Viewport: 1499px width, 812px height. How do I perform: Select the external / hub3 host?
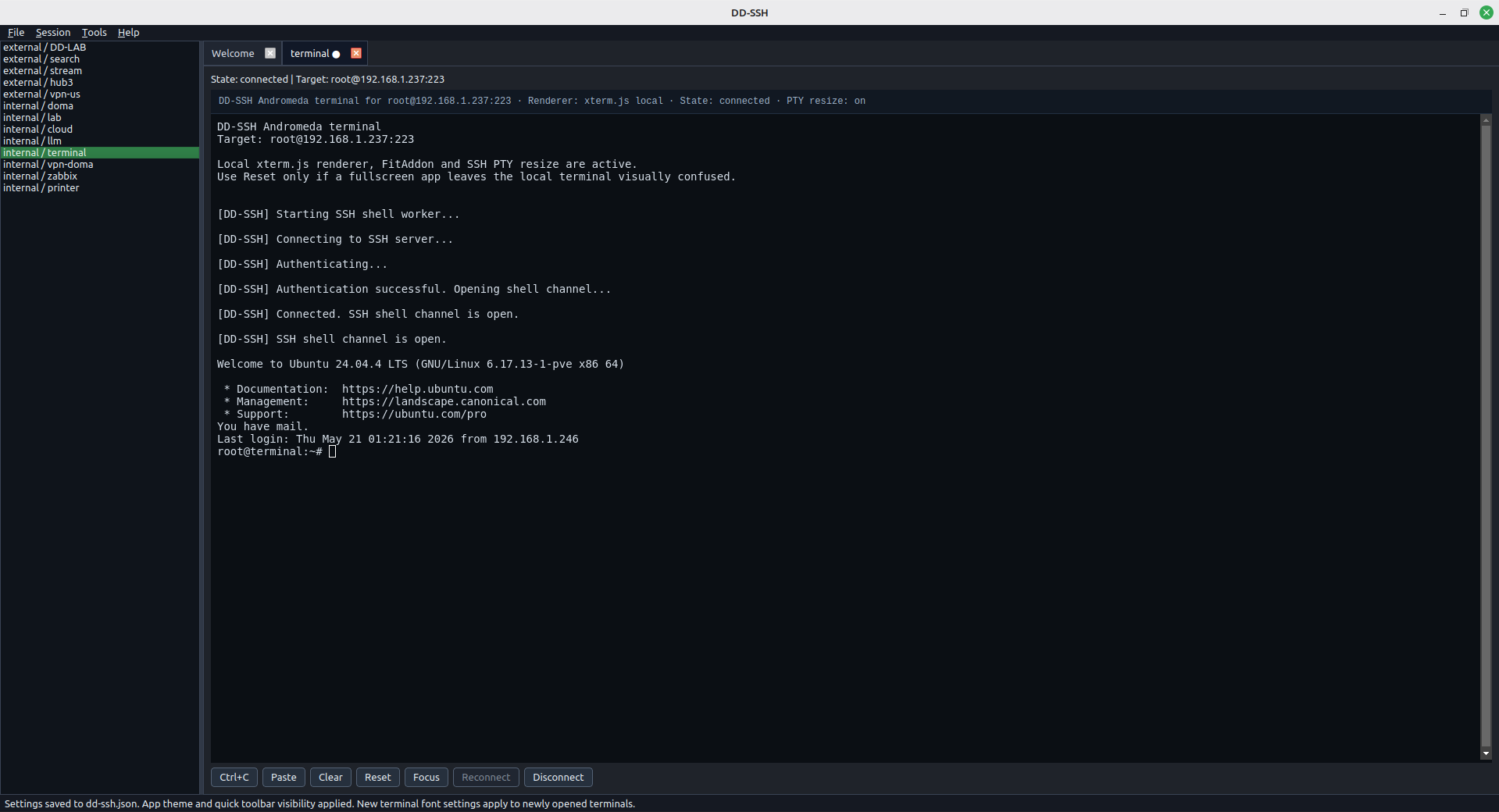[x=100, y=82]
